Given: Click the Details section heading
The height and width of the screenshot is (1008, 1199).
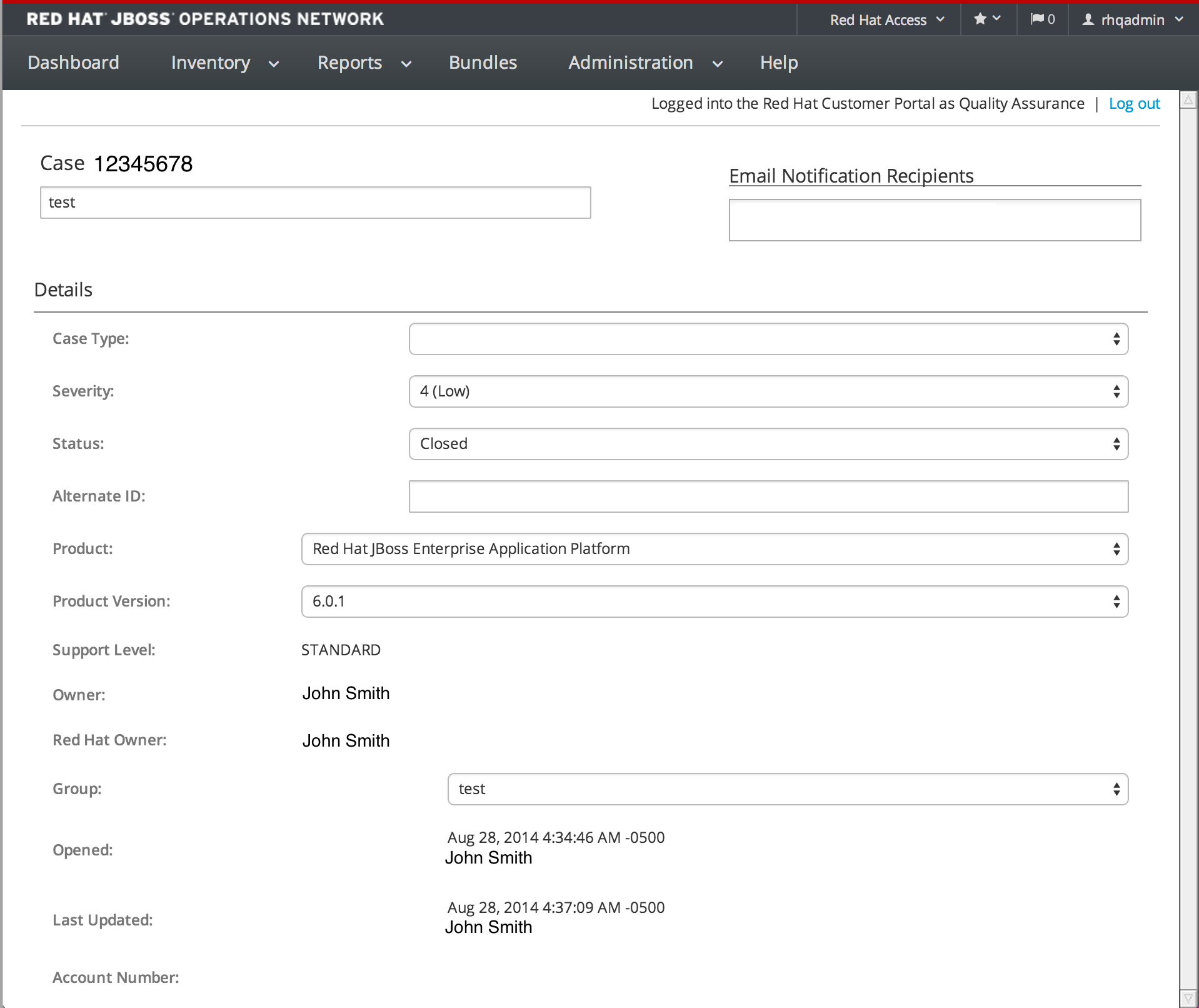Looking at the screenshot, I should tap(63, 290).
